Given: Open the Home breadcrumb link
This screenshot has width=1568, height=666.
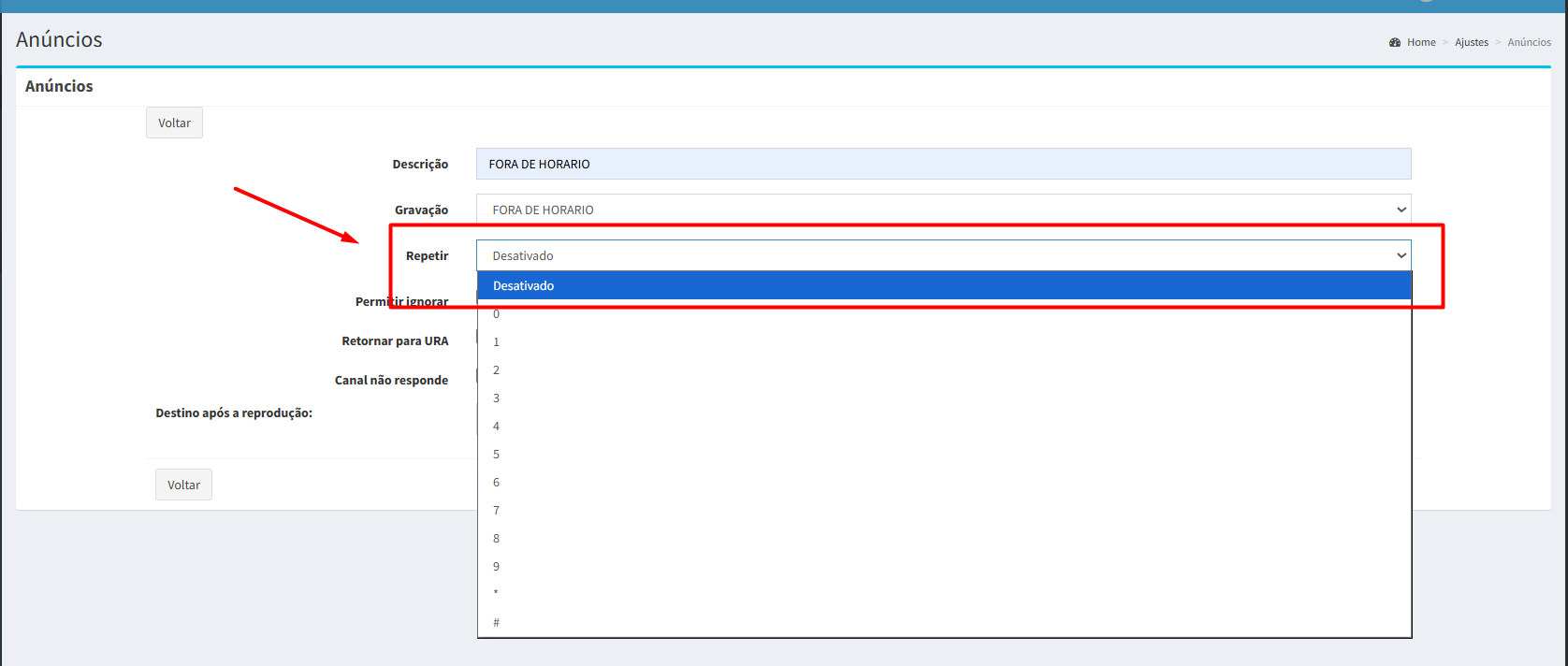Looking at the screenshot, I should [x=1420, y=42].
